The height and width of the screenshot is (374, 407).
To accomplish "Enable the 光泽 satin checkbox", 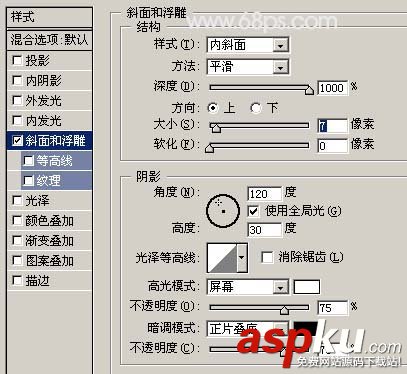I will [x=17, y=200].
